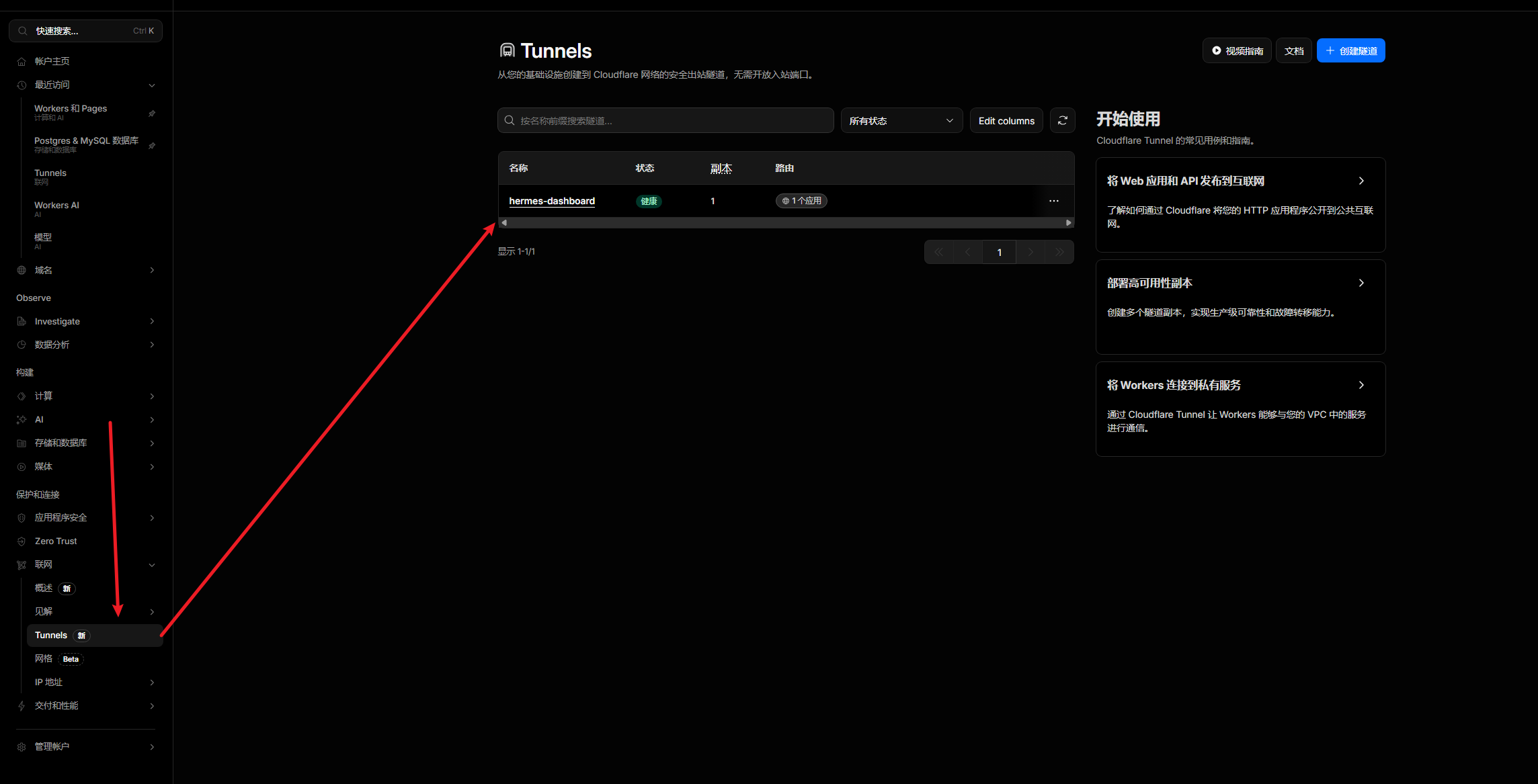Click the 按名称前缀搜索隧道 search field
1538x784 pixels.
665,120
